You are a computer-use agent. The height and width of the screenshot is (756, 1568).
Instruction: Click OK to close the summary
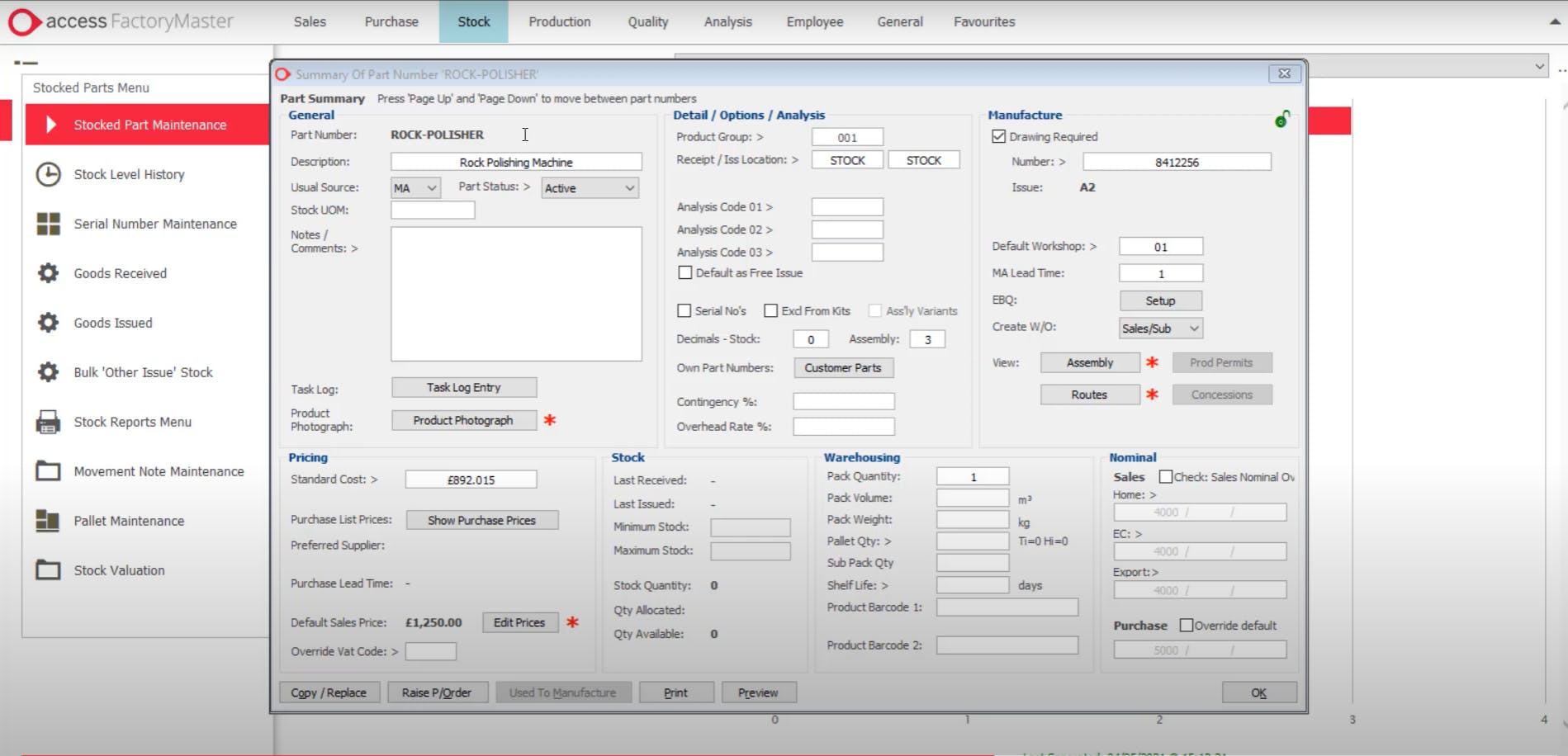[x=1259, y=692]
